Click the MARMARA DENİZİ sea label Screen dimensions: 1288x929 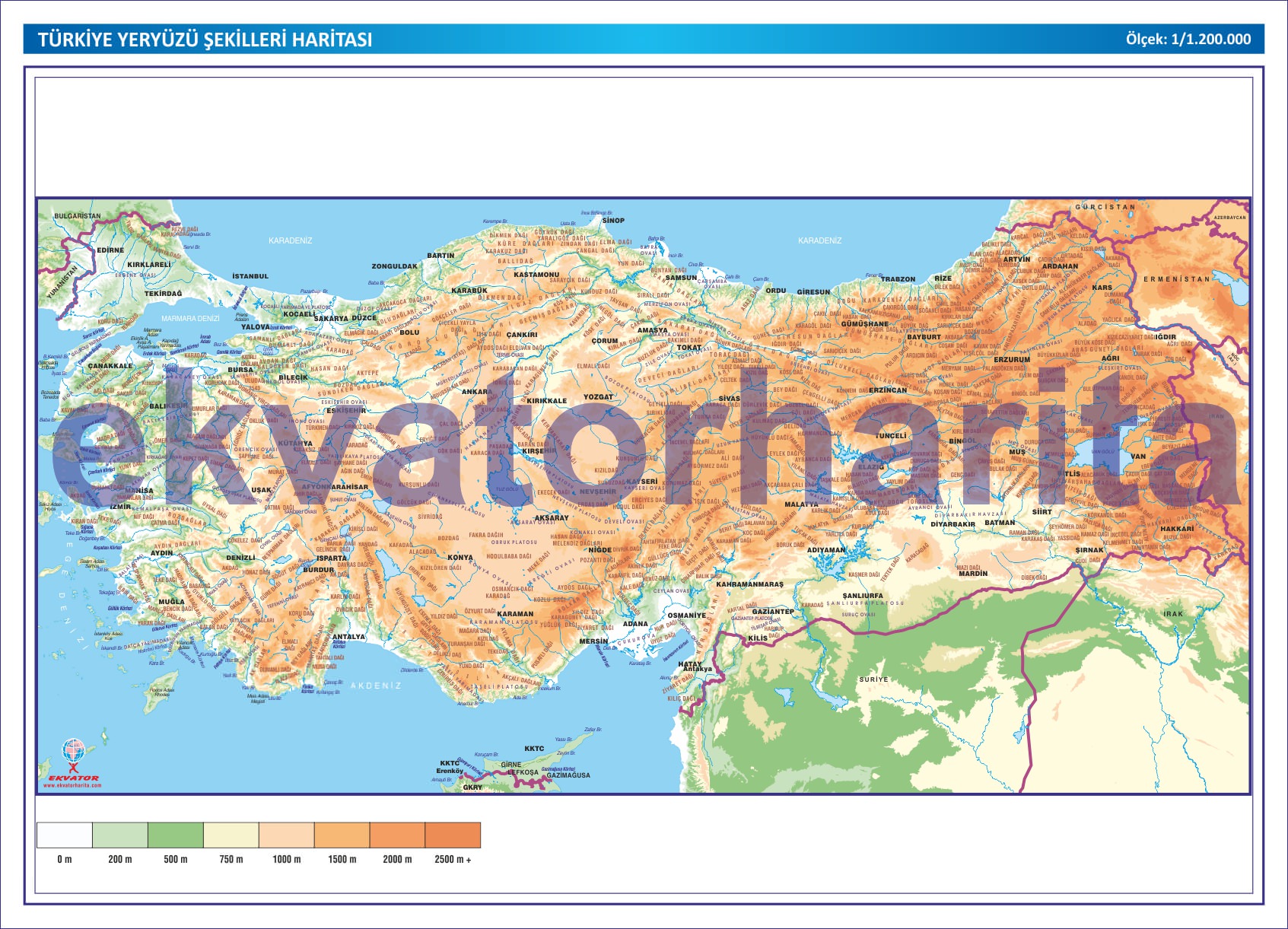(x=190, y=318)
